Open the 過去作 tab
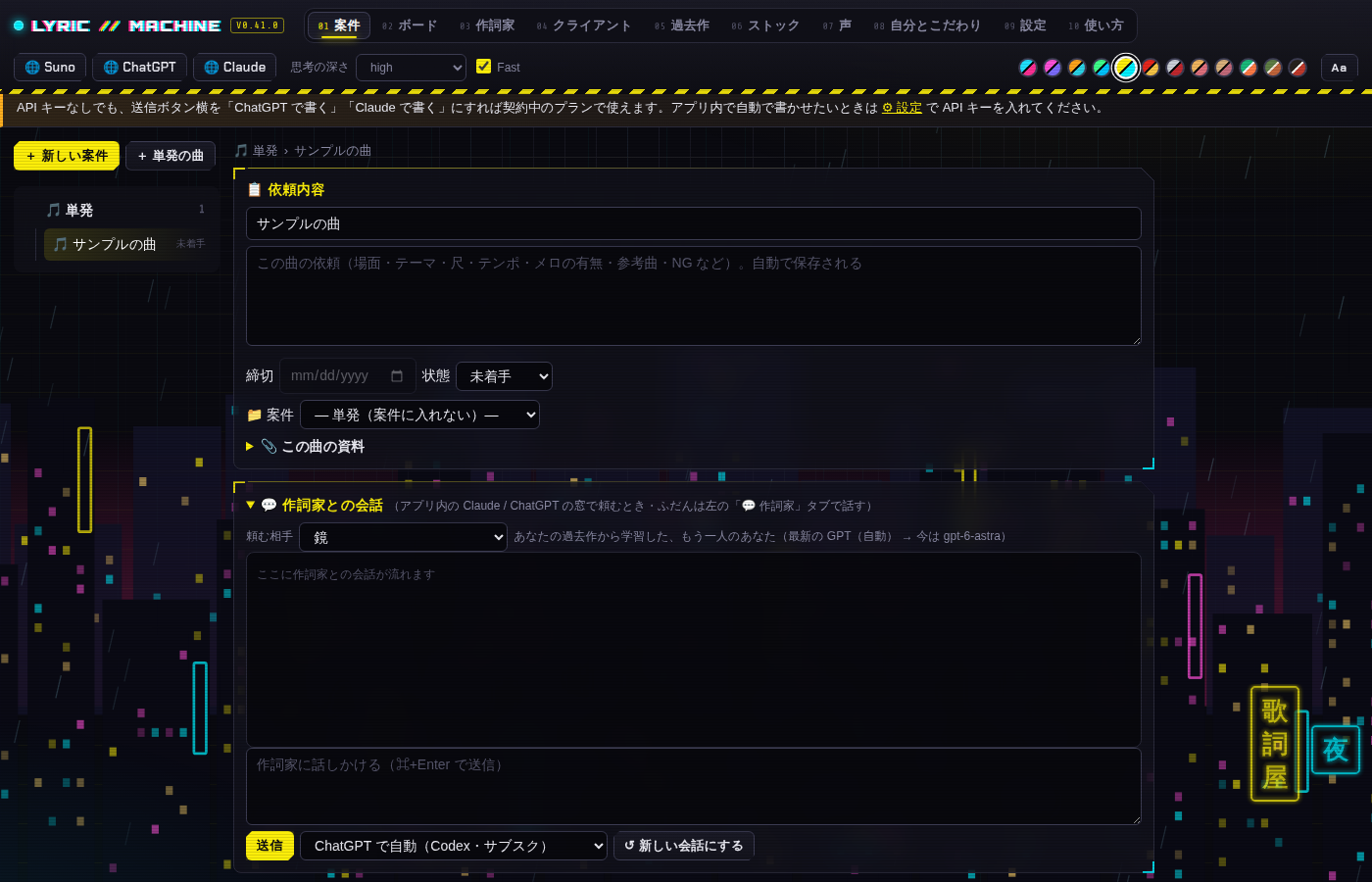The image size is (1372, 882). 682,25
